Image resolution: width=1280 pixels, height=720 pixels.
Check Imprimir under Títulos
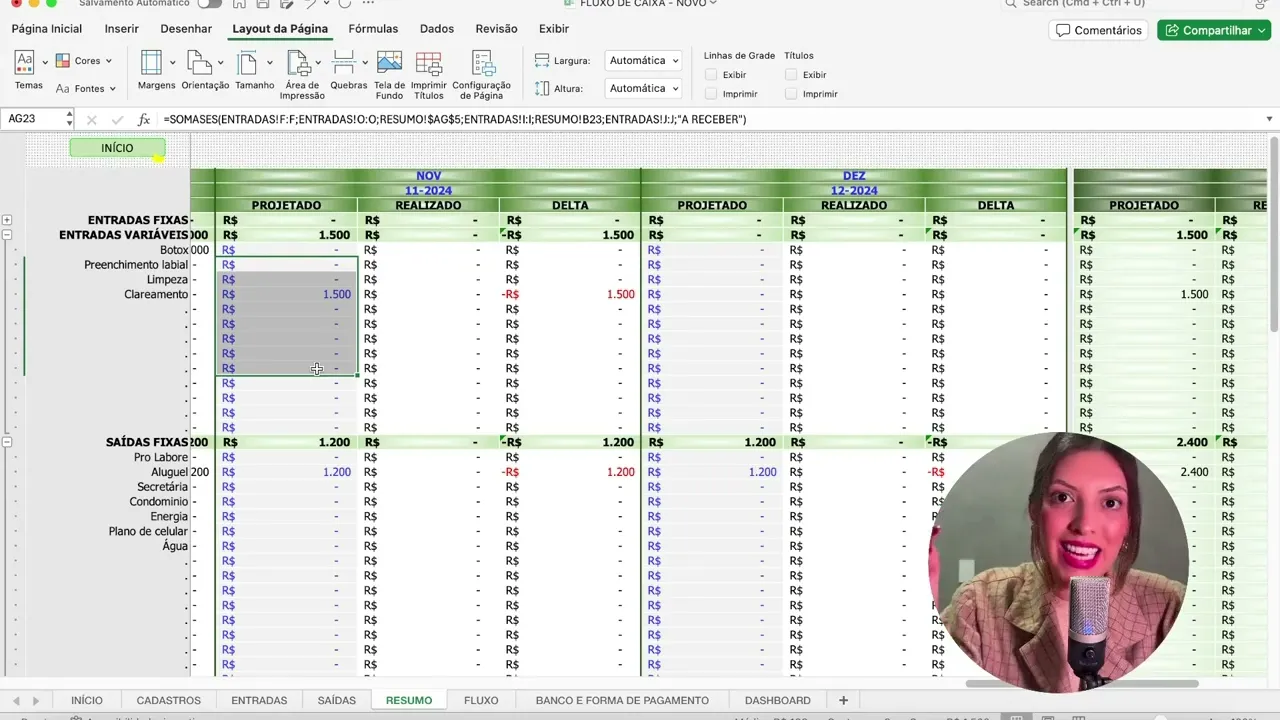click(x=791, y=94)
